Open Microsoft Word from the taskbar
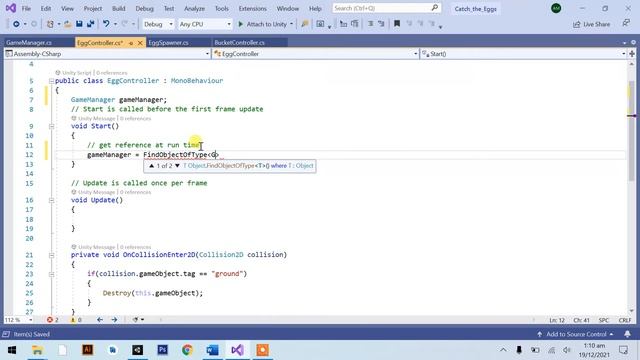Screen dimensions: 640x360 pos(212,350)
